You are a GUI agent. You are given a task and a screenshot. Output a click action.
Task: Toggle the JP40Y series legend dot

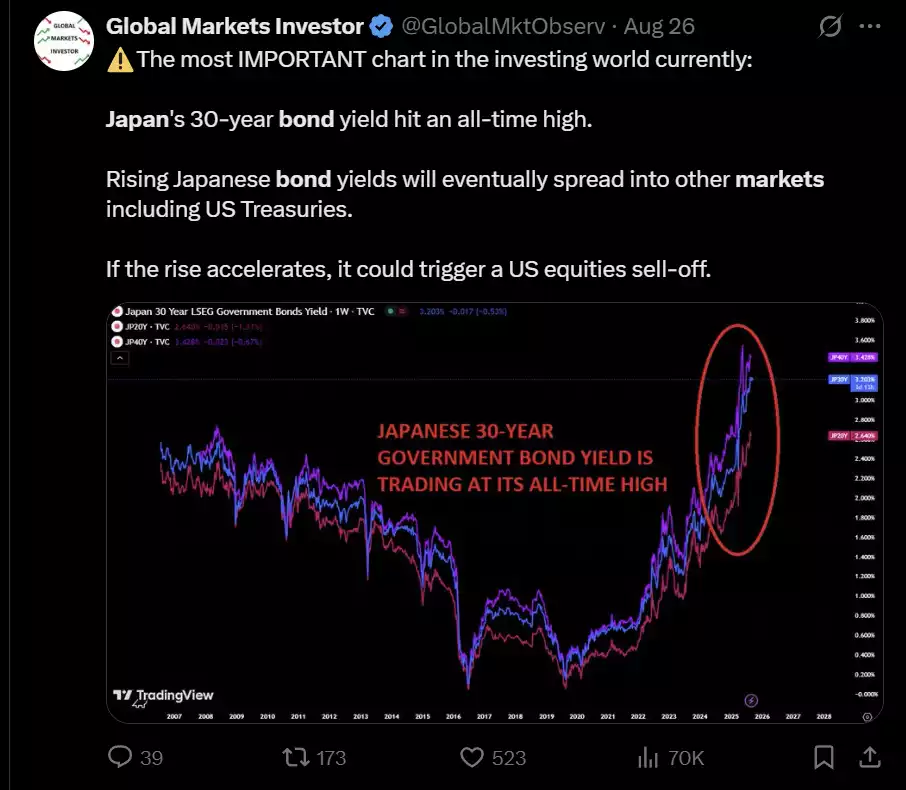pos(117,342)
